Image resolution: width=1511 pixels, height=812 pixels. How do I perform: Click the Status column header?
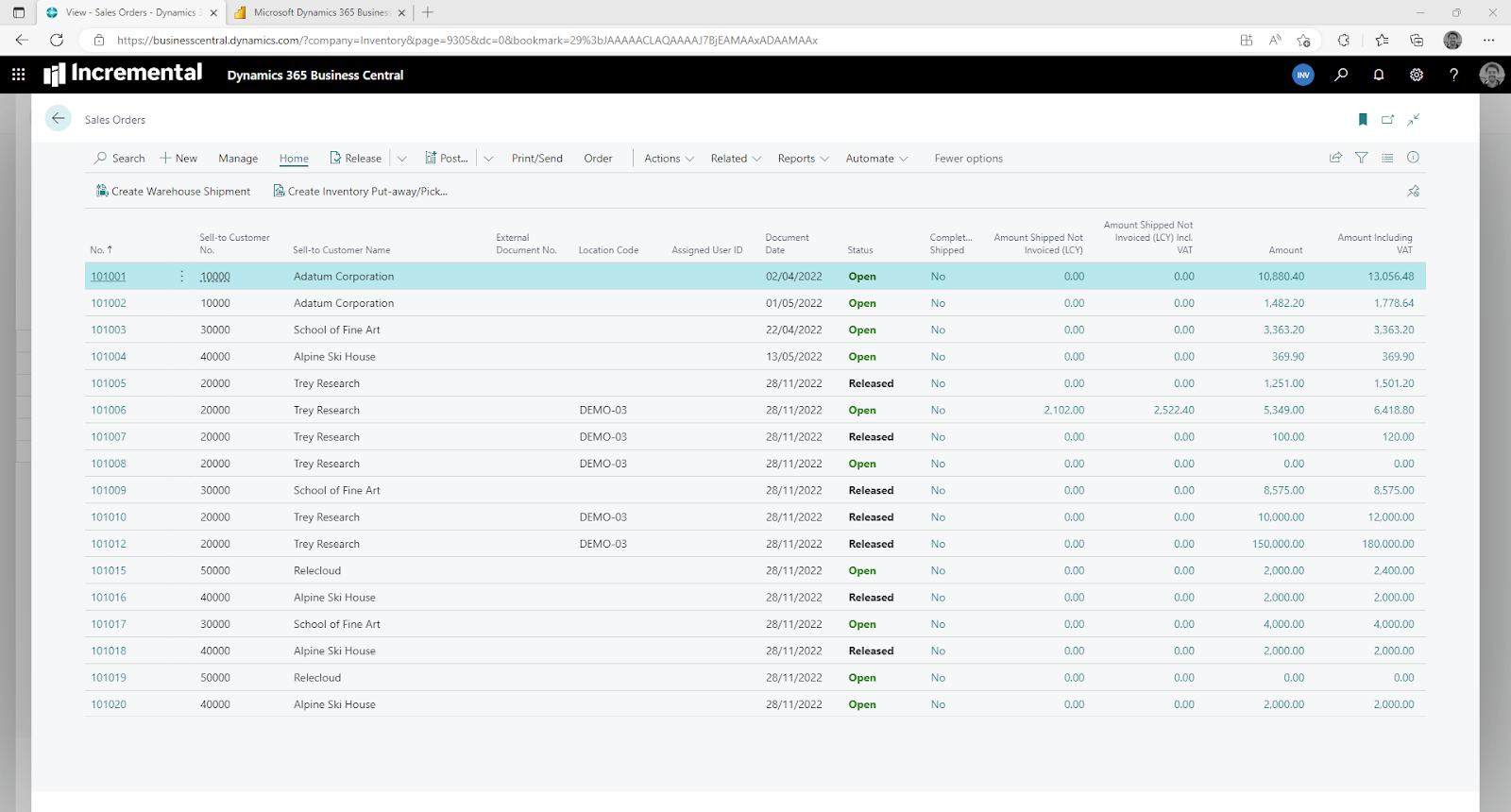(860, 250)
